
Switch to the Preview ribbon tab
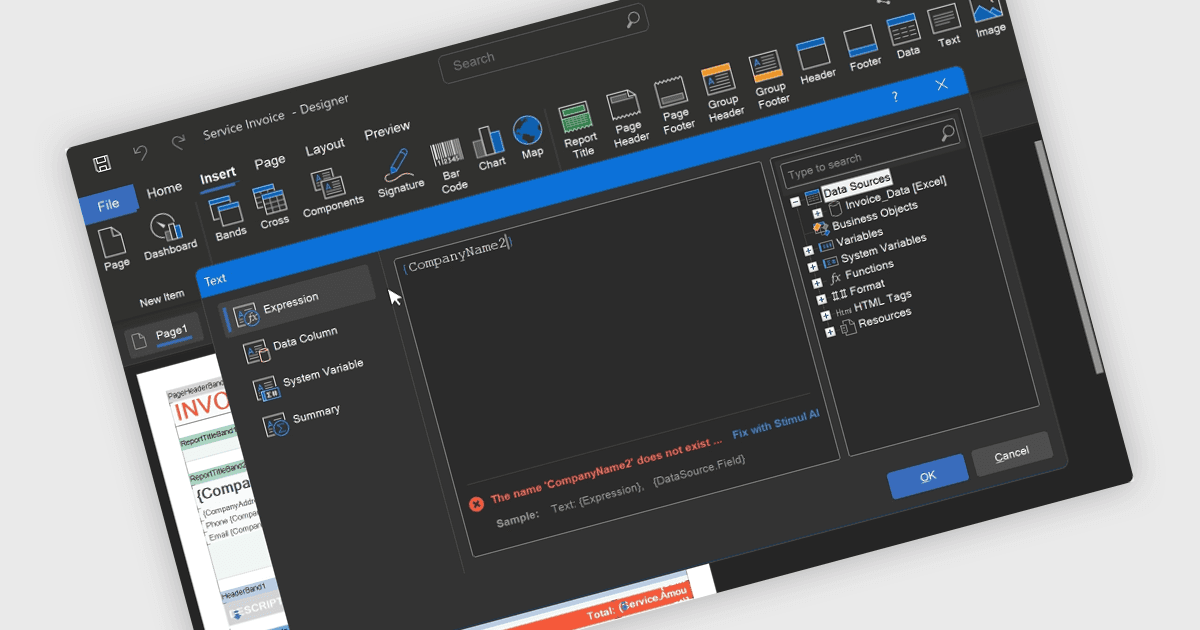(386, 130)
